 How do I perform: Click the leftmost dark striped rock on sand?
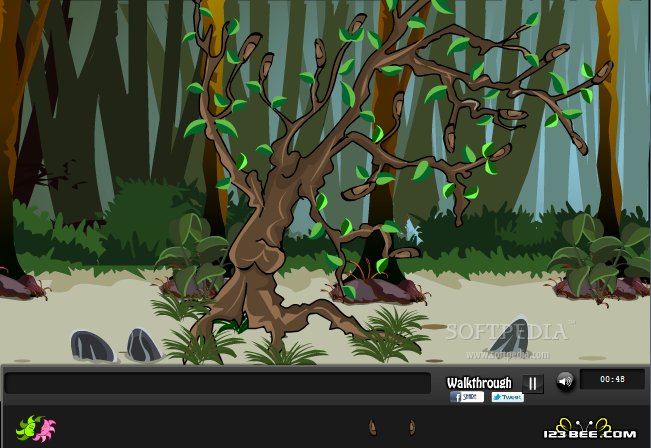coord(93,346)
